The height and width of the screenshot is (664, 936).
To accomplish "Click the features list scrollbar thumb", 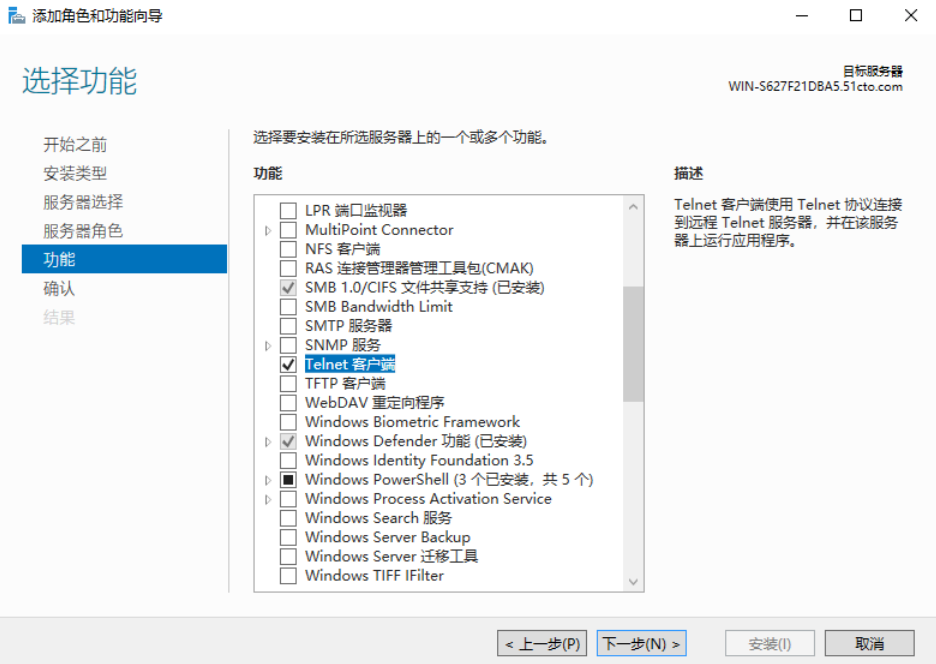I will click(633, 344).
